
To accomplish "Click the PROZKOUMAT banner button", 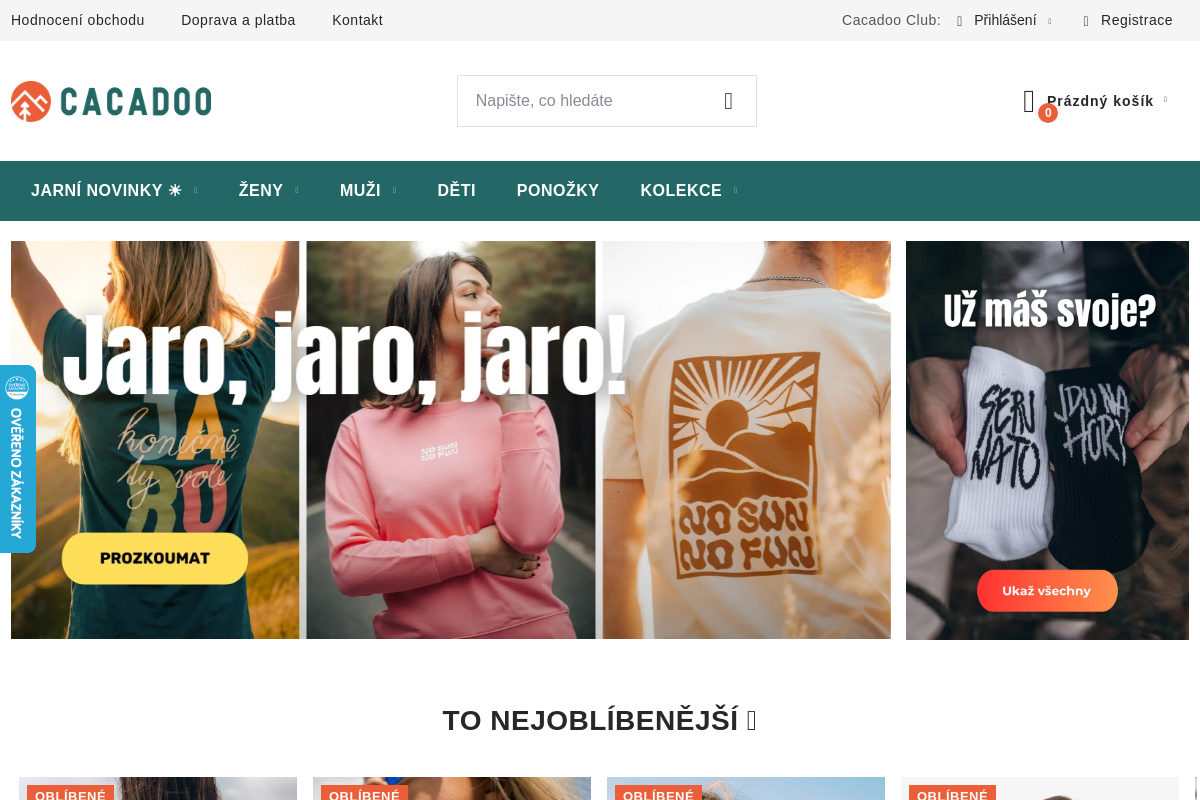I will (x=154, y=558).
